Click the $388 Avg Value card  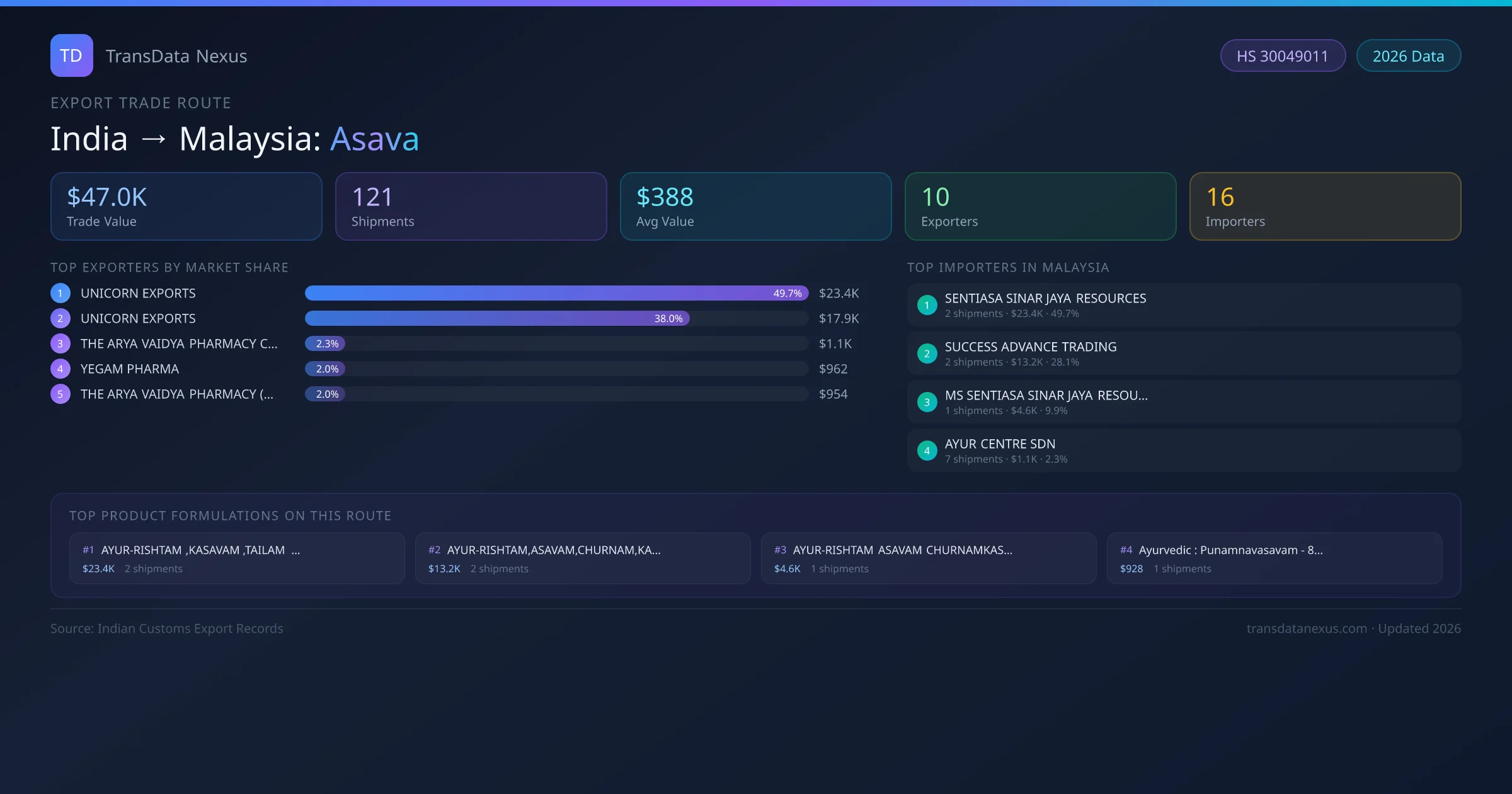click(x=755, y=206)
